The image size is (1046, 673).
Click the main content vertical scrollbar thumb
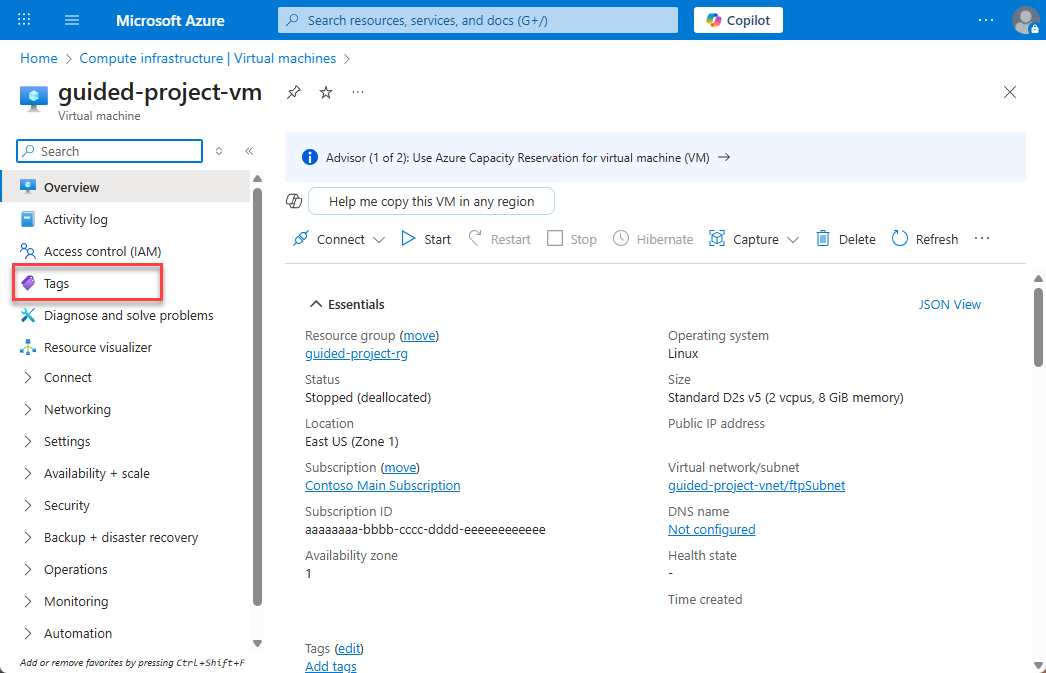1038,327
